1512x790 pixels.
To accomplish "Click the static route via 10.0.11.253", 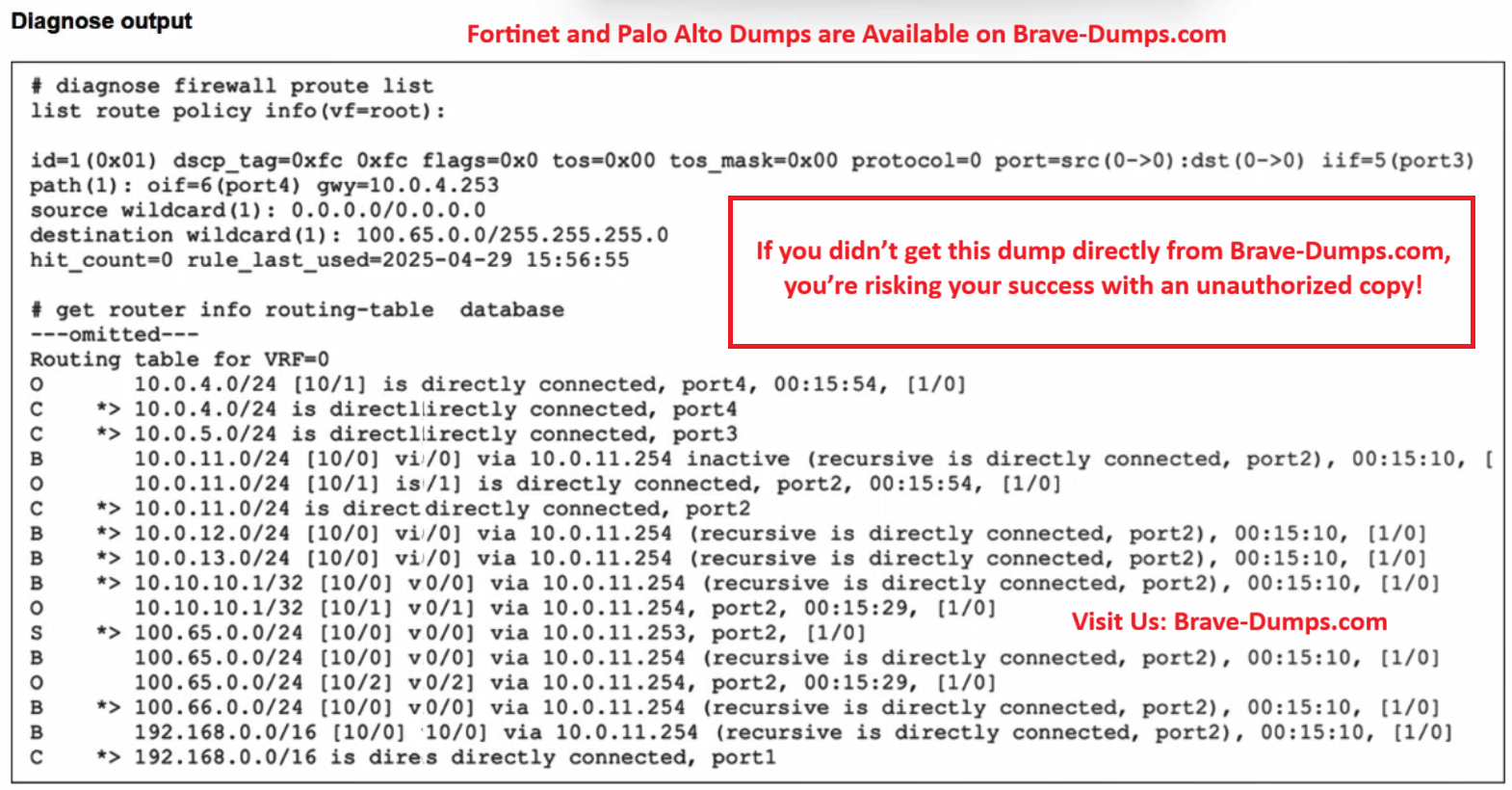I will pyautogui.click(x=499, y=634).
